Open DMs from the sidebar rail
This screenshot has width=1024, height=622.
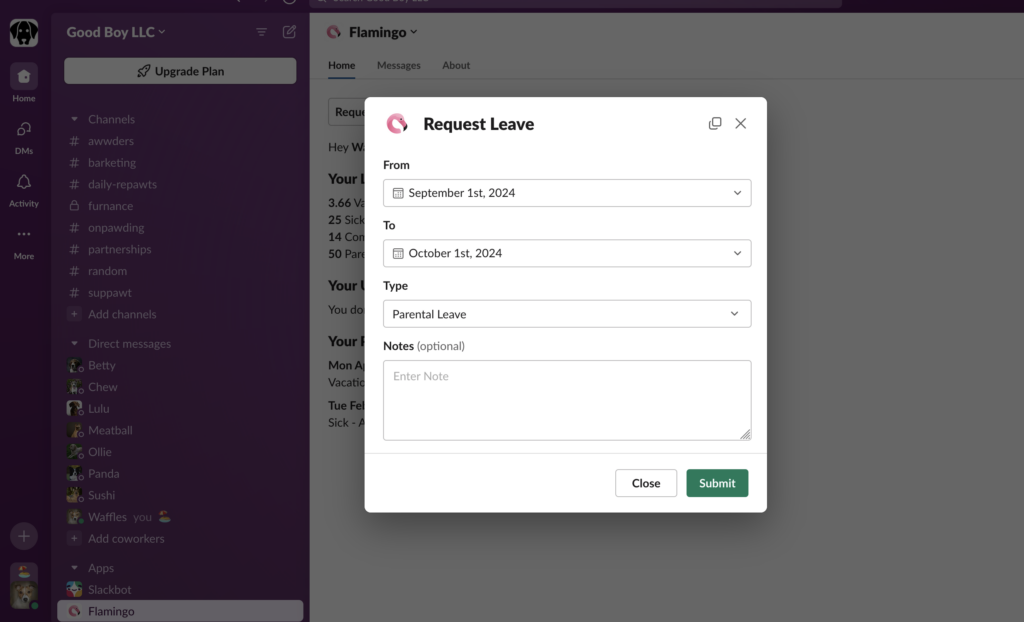click(x=24, y=130)
